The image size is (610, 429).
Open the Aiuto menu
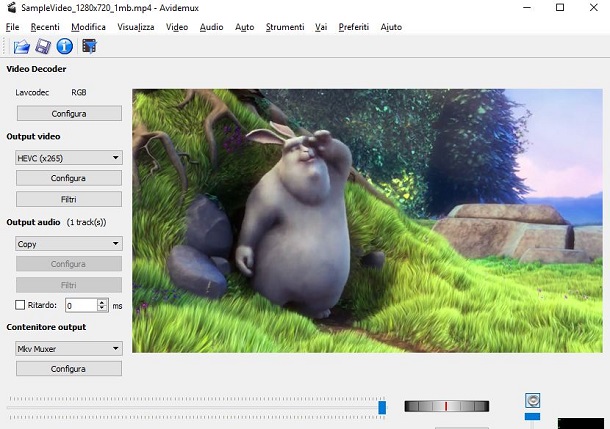[391, 27]
